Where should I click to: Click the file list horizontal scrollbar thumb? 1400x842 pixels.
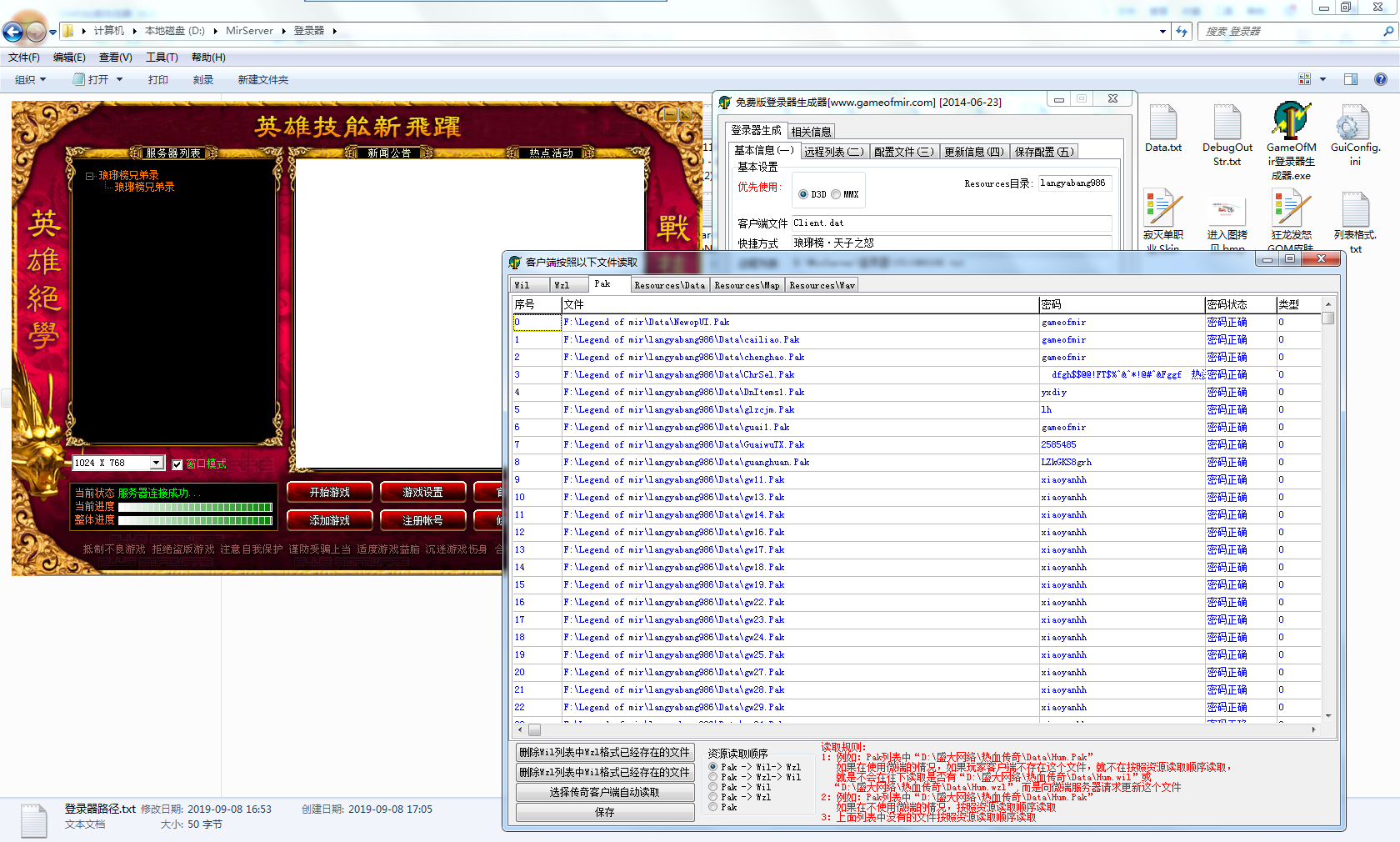point(535,729)
